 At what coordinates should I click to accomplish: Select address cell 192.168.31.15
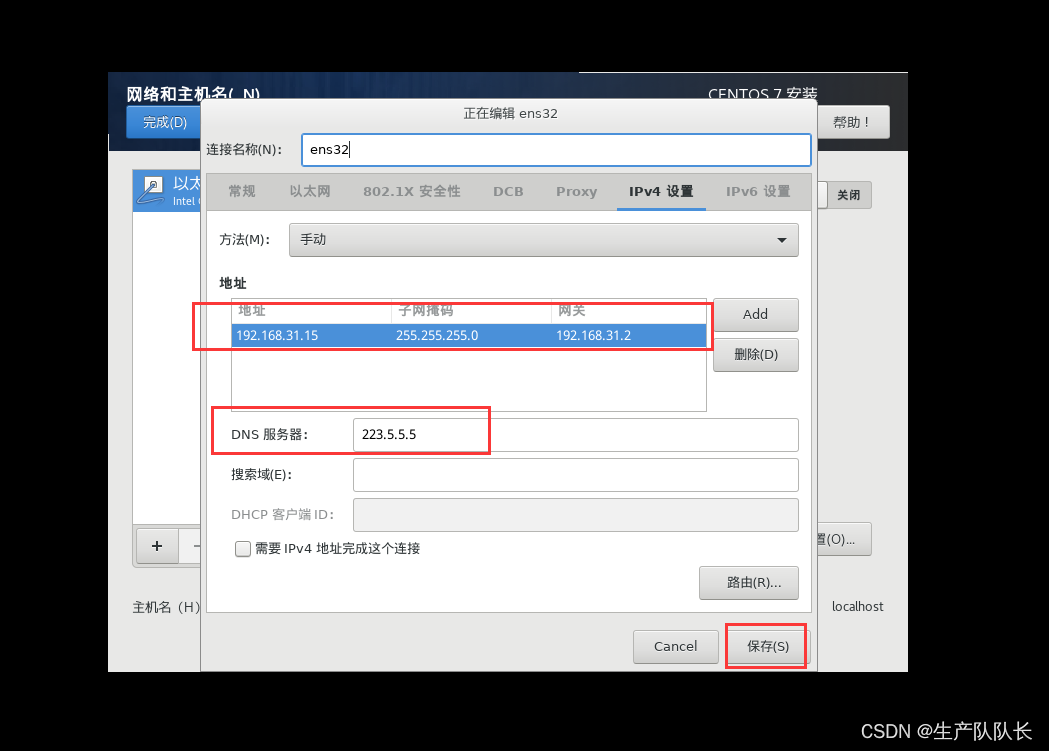coord(277,336)
